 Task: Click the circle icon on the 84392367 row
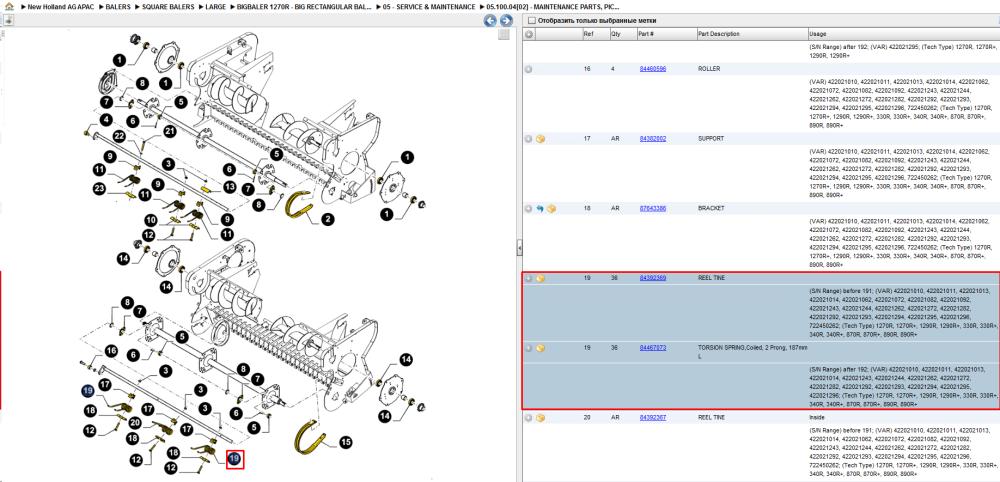point(529,418)
